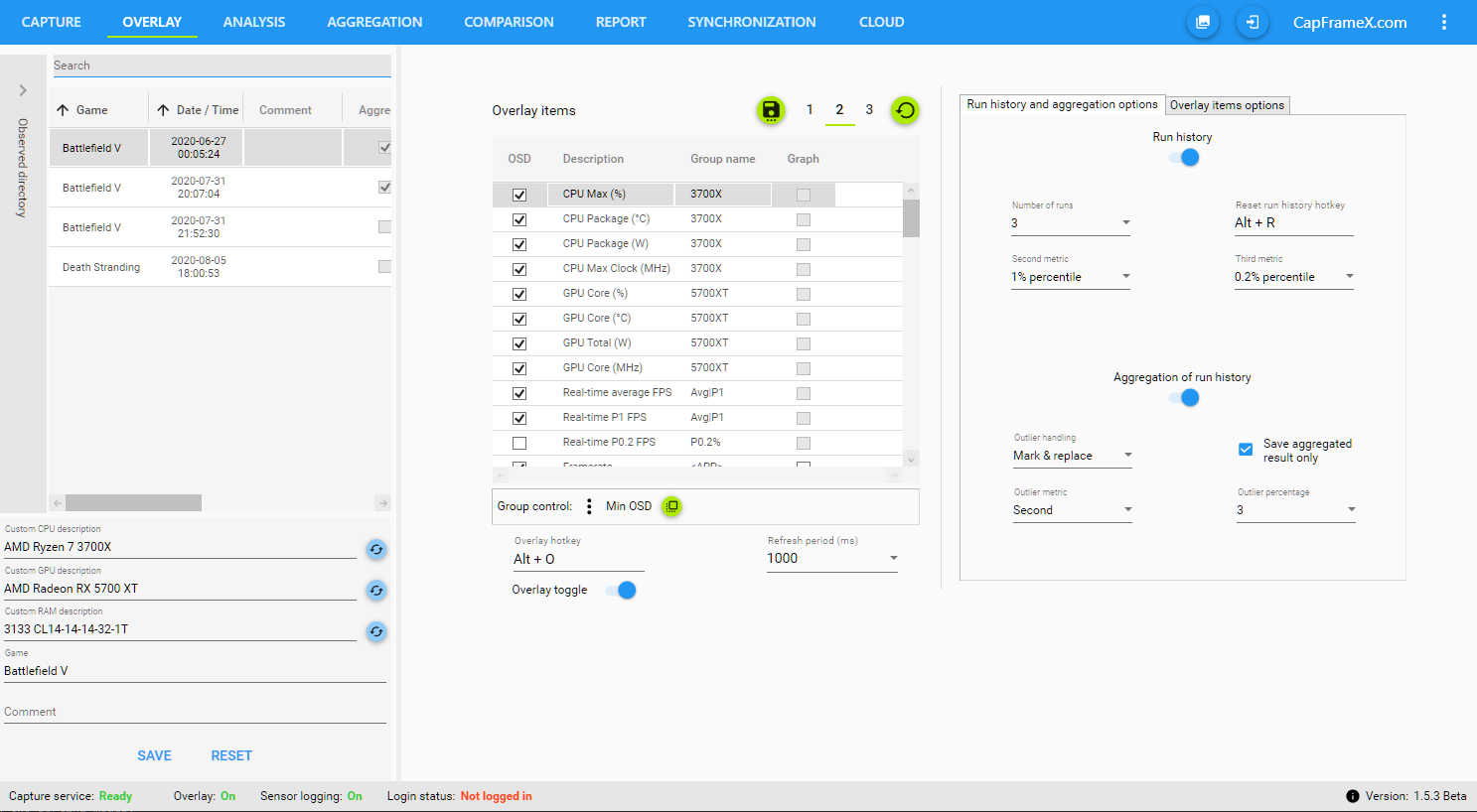Expand the Observed directory side panel
1477x812 pixels.
(23, 90)
